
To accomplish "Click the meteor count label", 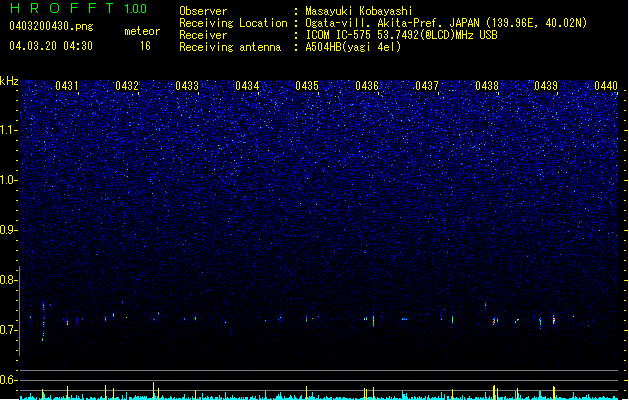I will (142, 31).
